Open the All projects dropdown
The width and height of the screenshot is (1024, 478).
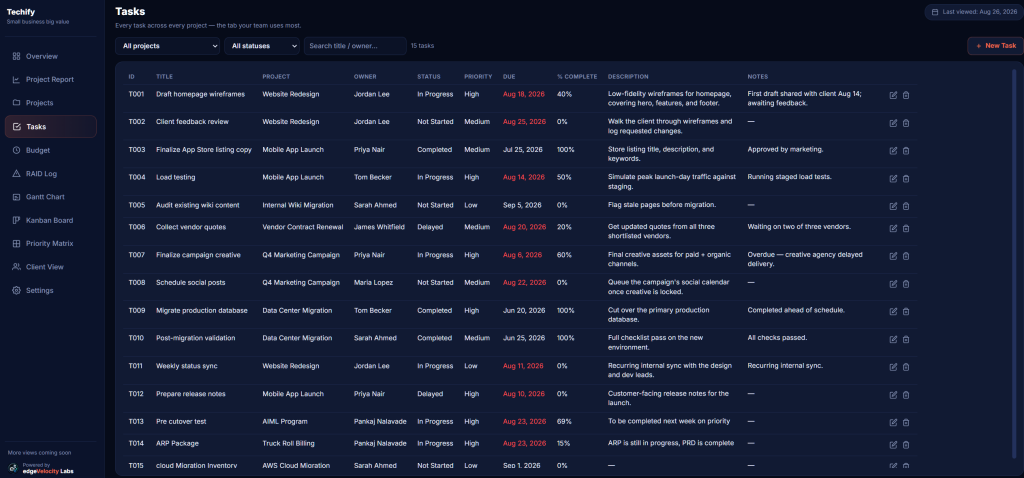point(168,46)
